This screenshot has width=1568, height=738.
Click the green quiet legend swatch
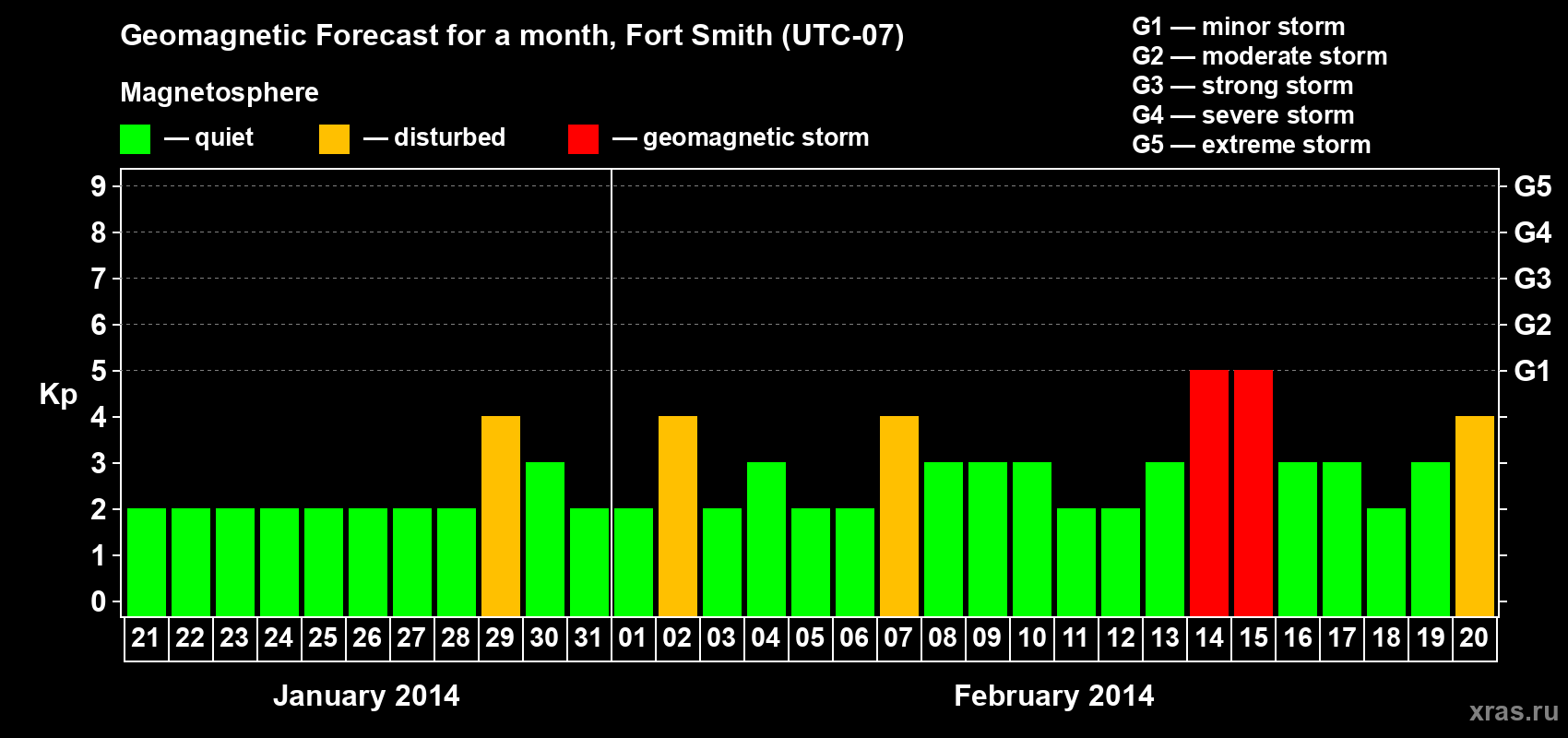135,139
